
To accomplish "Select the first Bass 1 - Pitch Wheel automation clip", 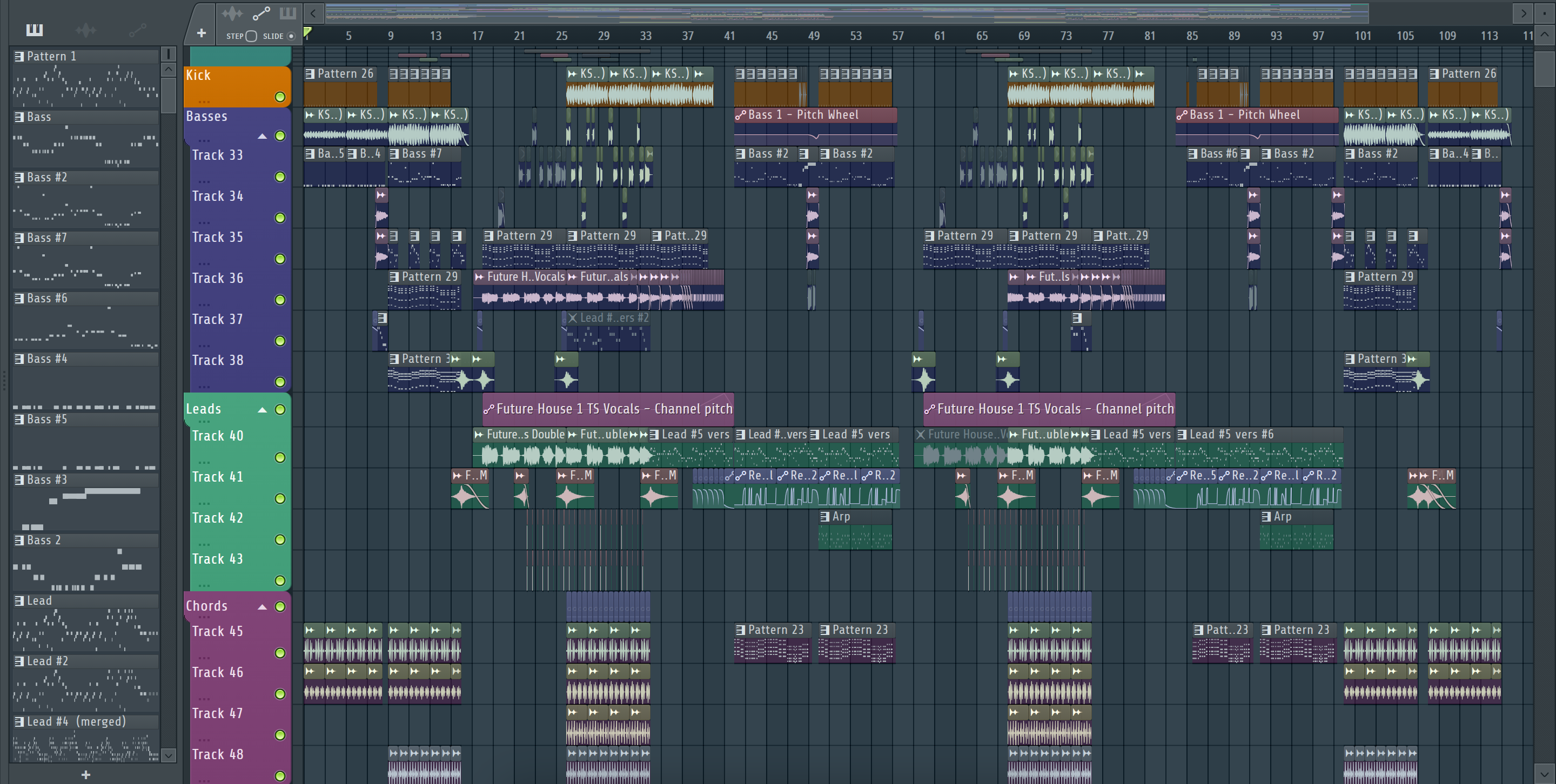I will coord(815,127).
